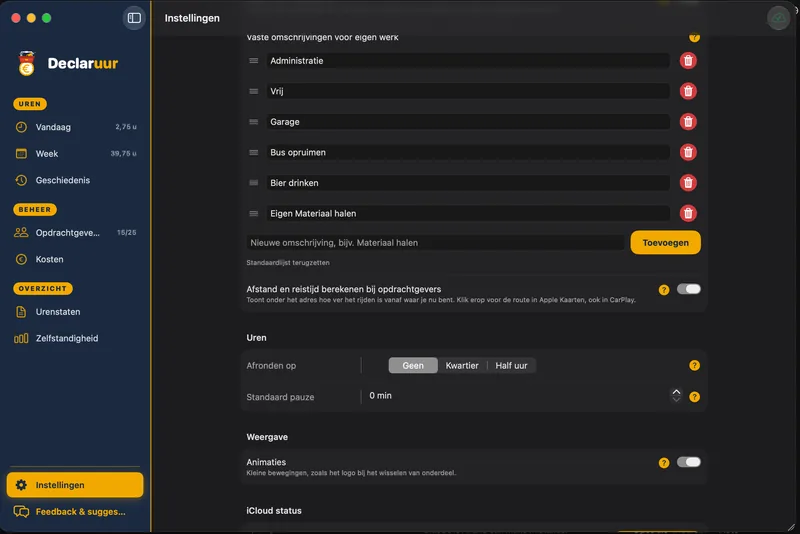Open help for Animaties setting

click(664, 463)
